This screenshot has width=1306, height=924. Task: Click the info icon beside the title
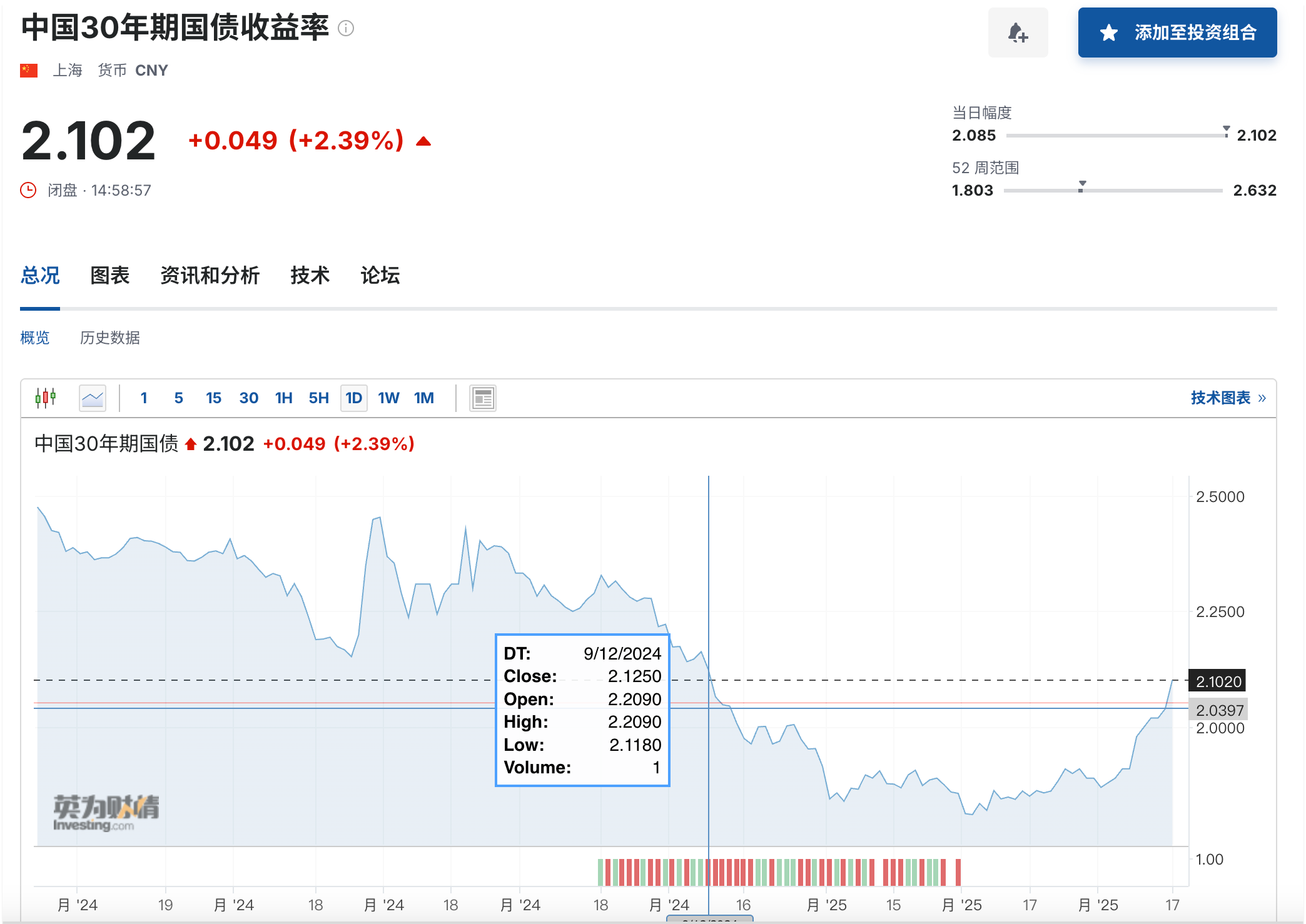(346, 28)
